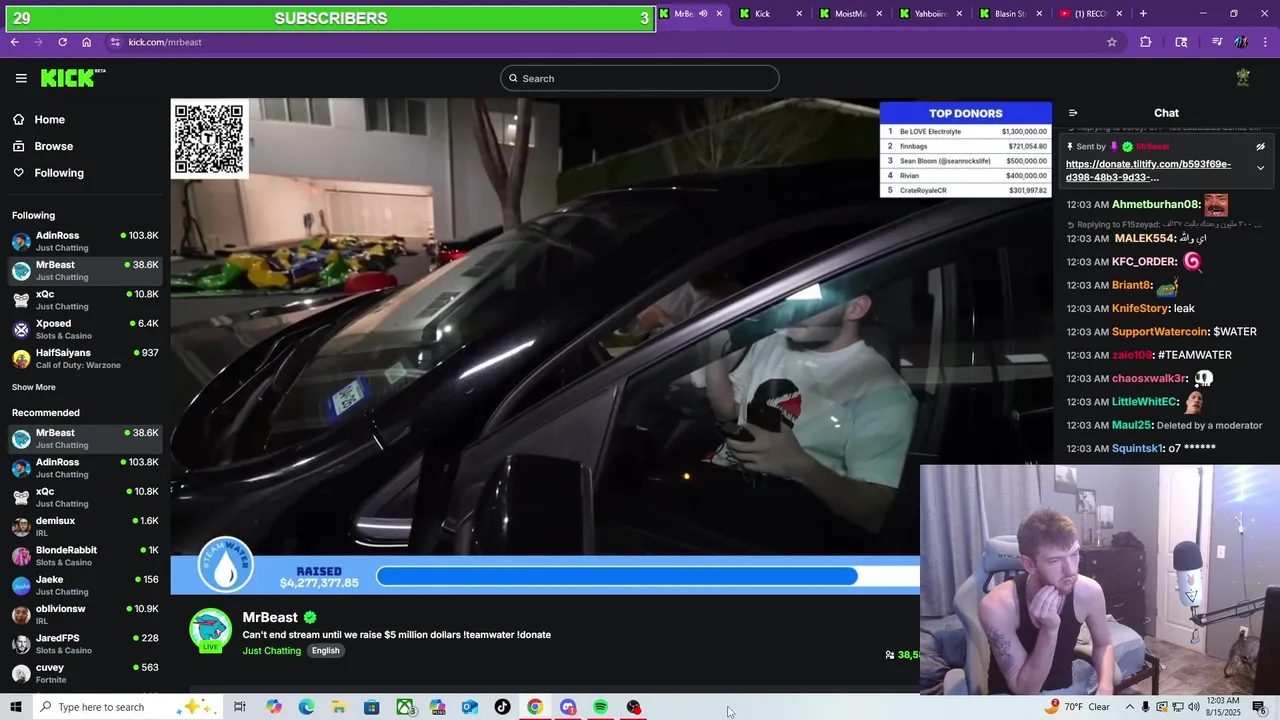The height and width of the screenshot is (720, 1280).
Task: Open the 70°F Clear weather widget
Action: pyautogui.click(x=1078, y=707)
